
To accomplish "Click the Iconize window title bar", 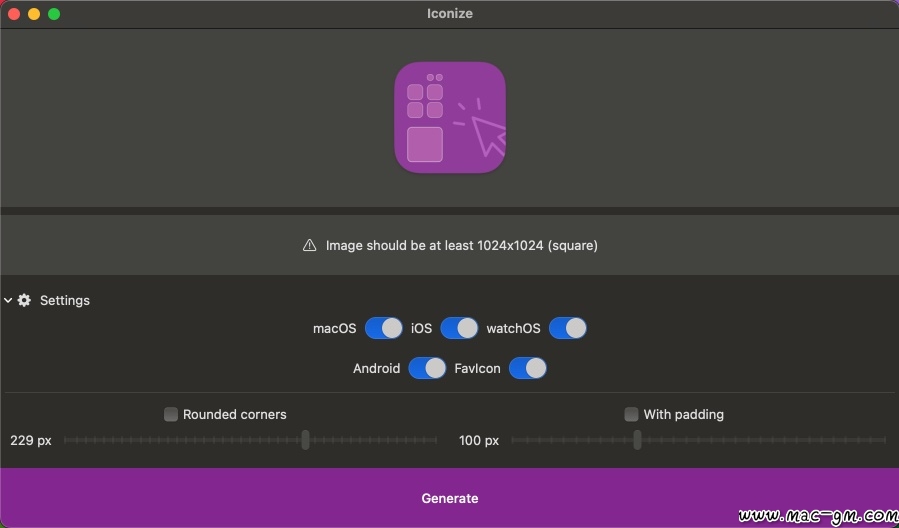I will pyautogui.click(x=450, y=14).
